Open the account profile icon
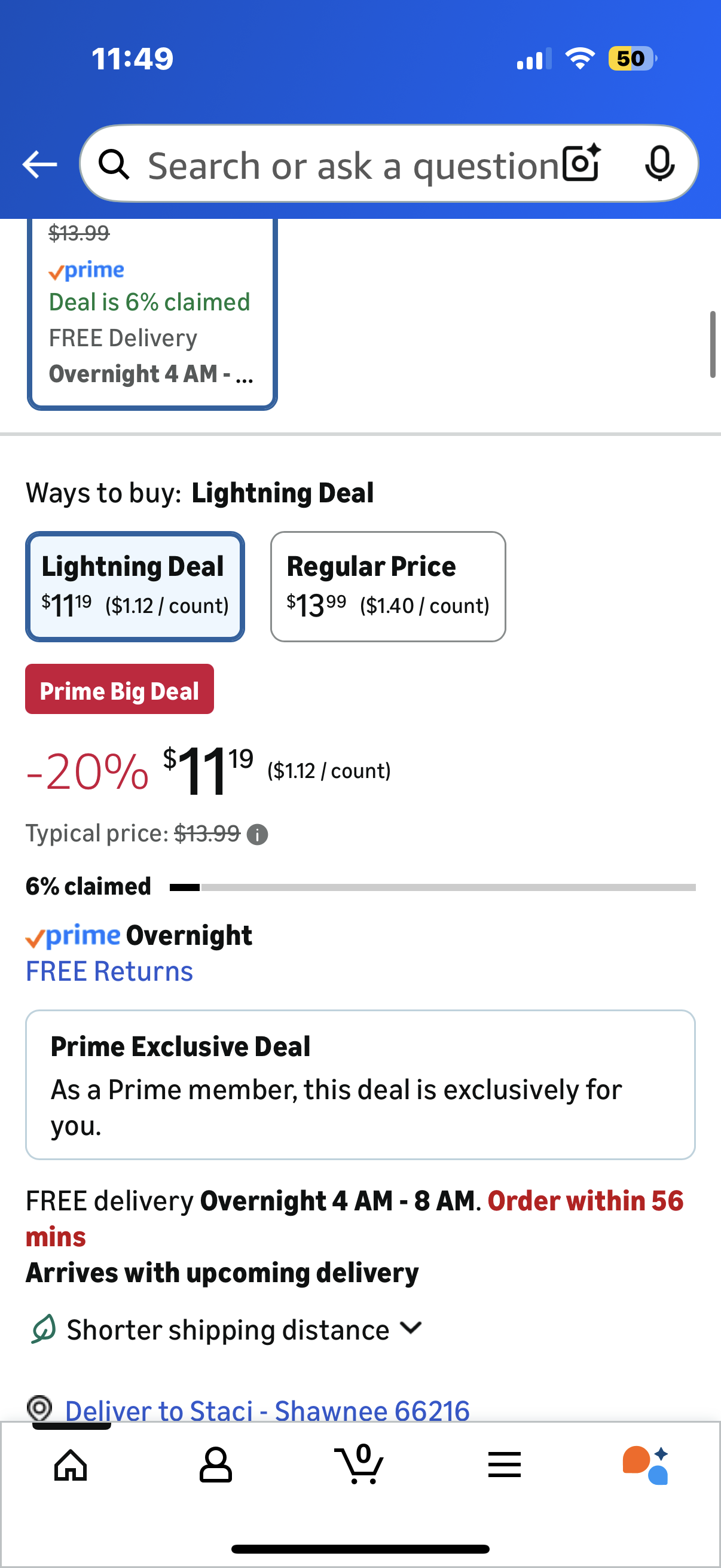The width and height of the screenshot is (721, 1568). [x=215, y=1465]
